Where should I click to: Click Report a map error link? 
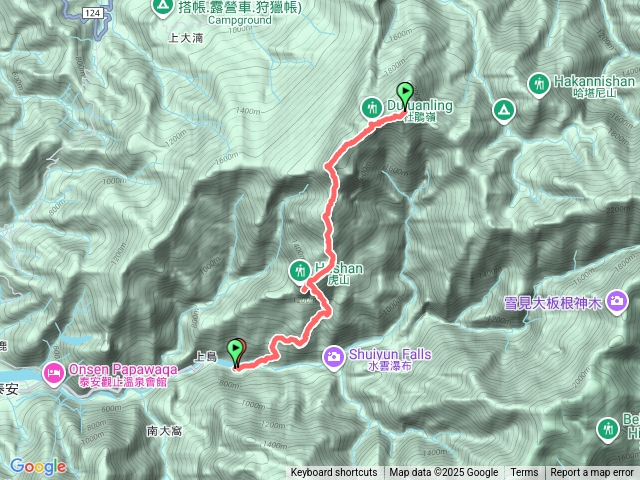click(x=591, y=473)
